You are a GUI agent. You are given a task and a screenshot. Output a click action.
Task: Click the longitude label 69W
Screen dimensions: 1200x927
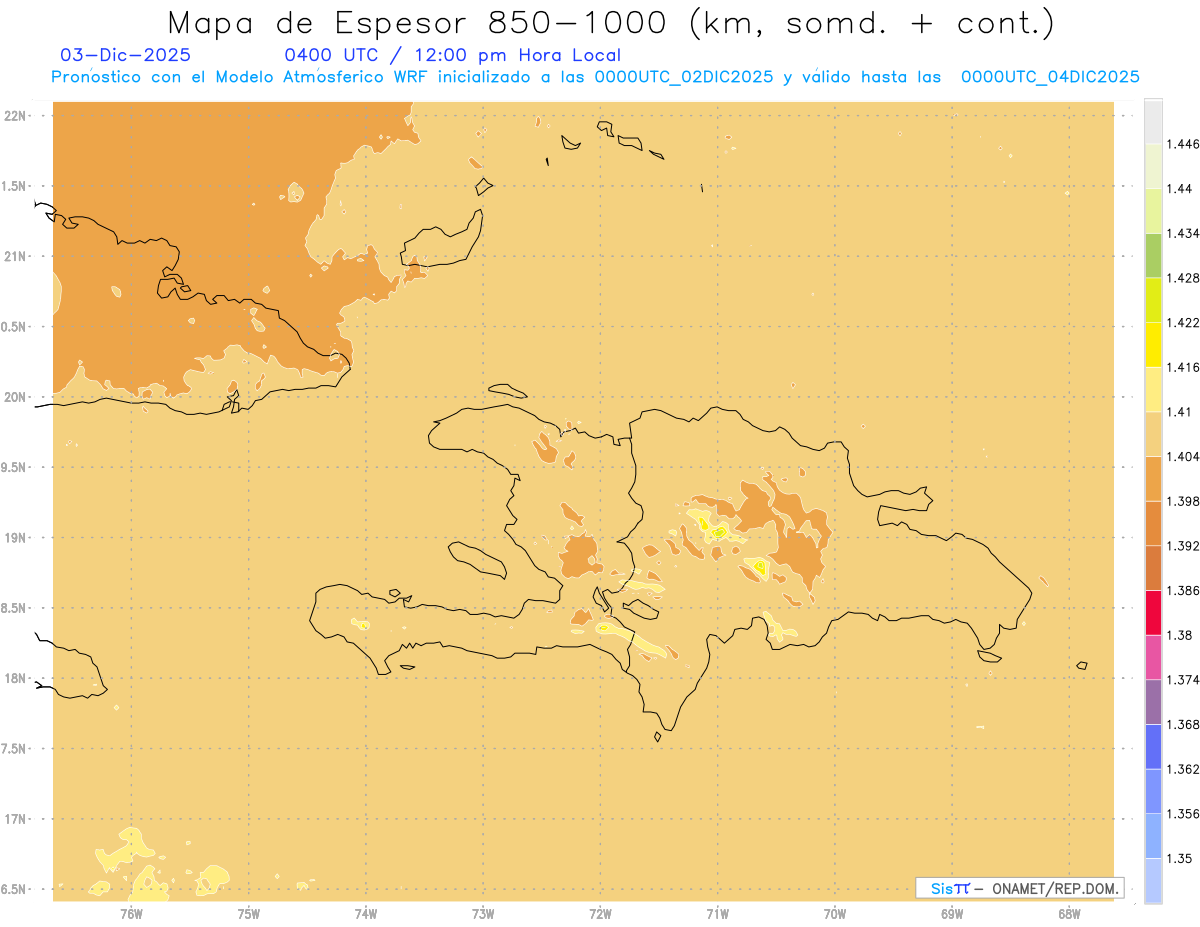click(x=952, y=913)
